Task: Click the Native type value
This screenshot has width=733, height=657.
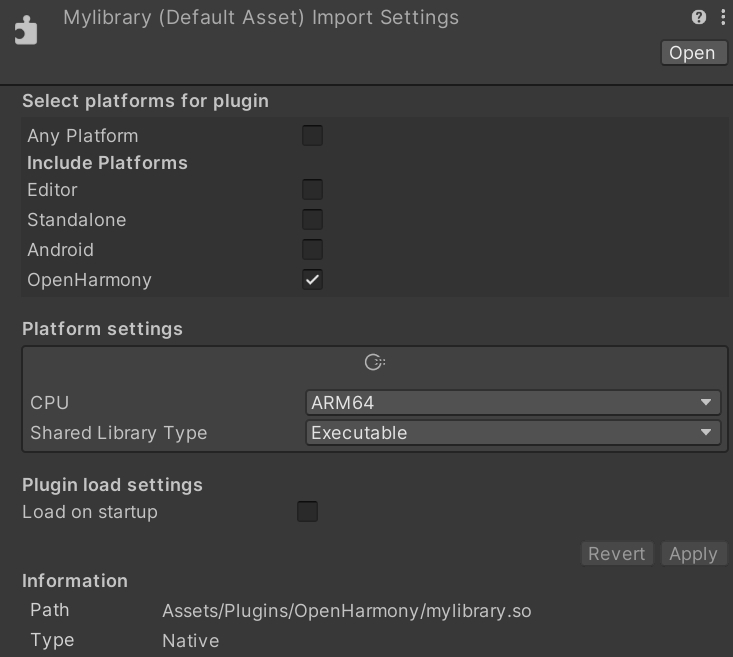Action: [190, 640]
